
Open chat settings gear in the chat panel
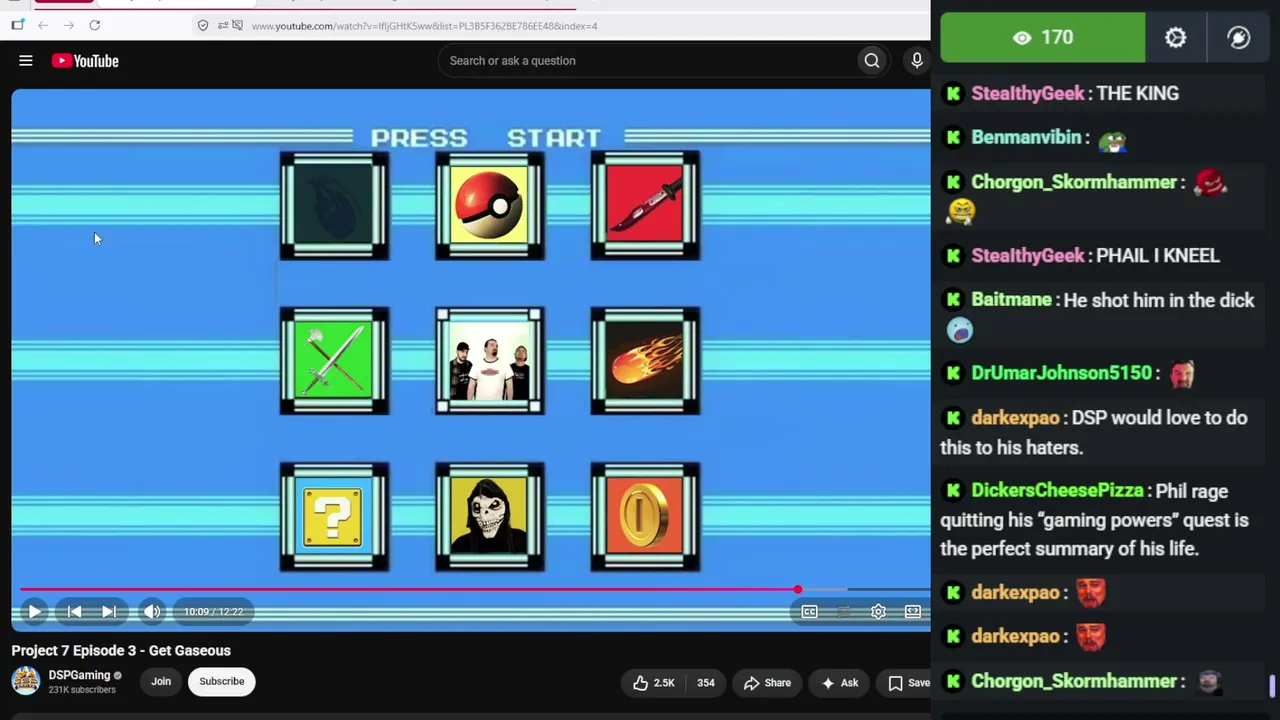pos(1176,38)
